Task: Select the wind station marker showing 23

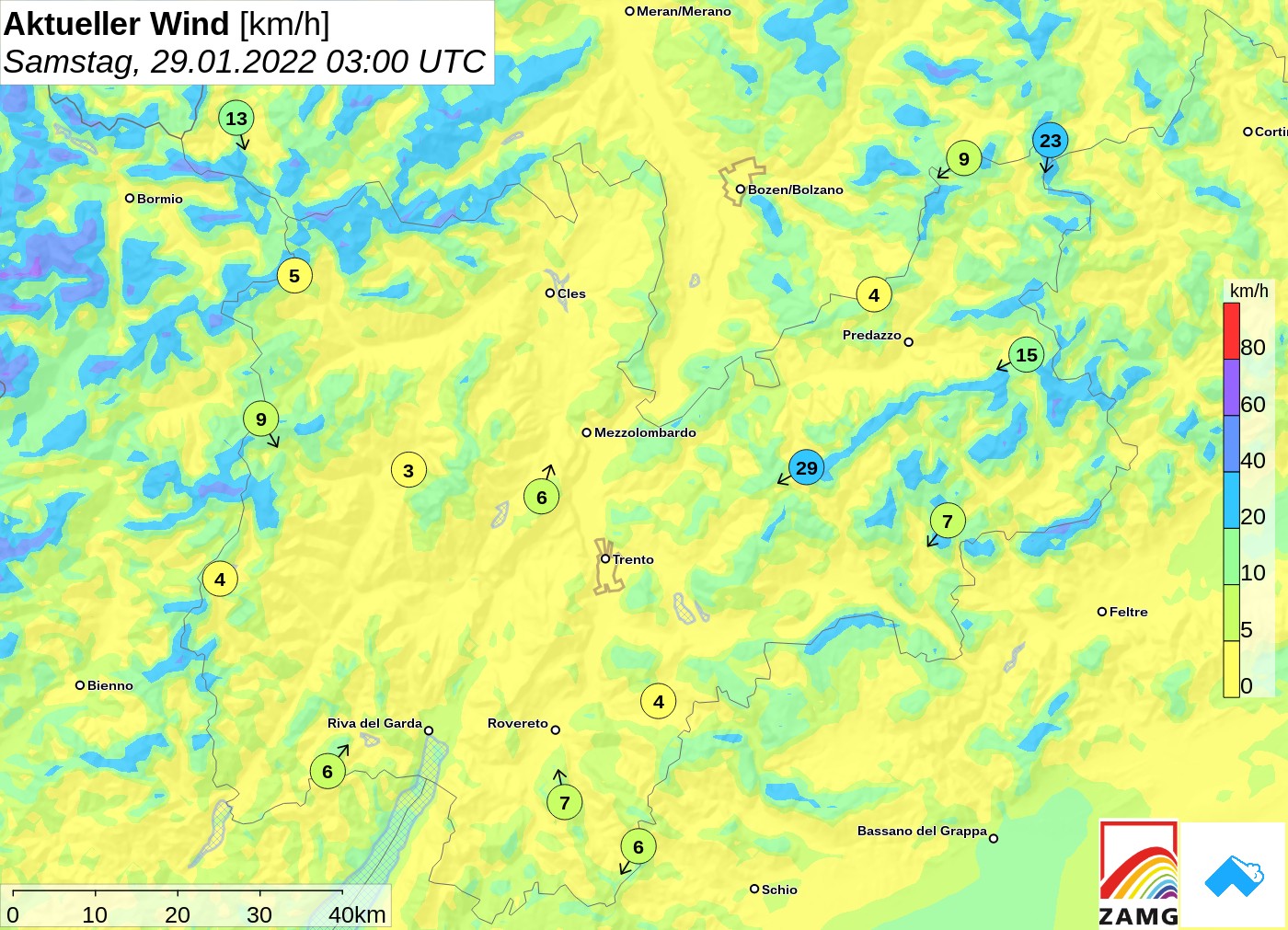Action: [1051, 141]
